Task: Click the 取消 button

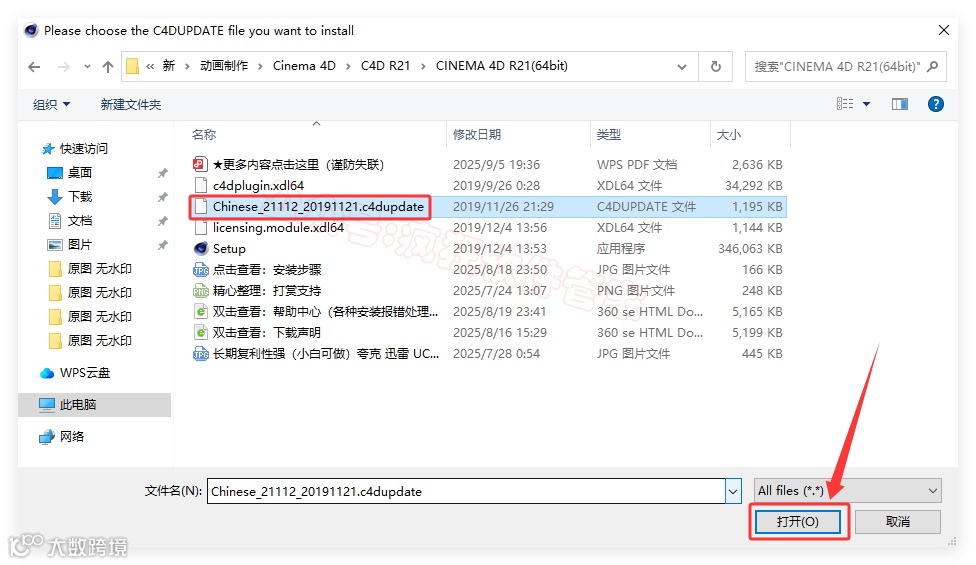Action: click(x=898, y=521)
